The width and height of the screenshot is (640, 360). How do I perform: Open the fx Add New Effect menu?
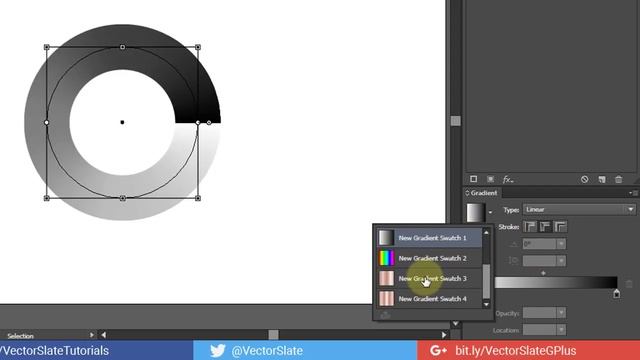(x=508, y=179)
